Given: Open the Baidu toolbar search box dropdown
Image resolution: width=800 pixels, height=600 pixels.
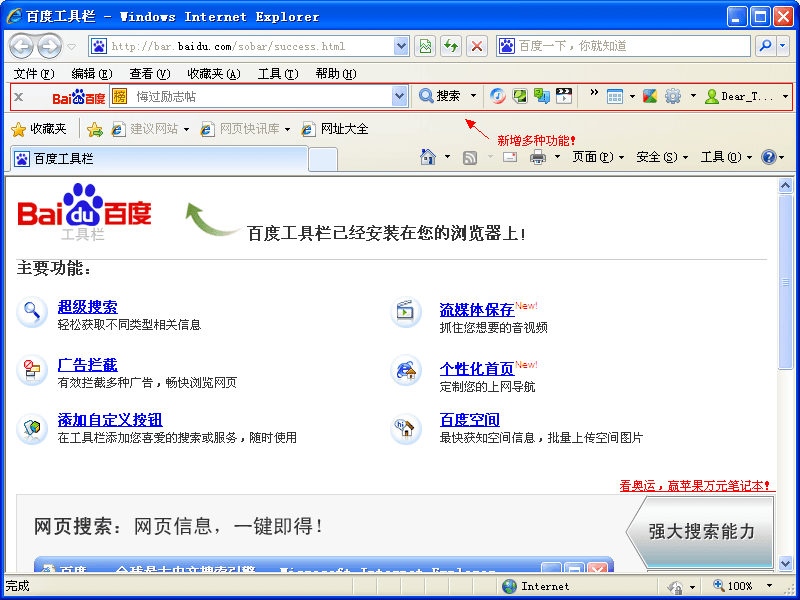Looking at the screenshot, I should click(x=400, y=96).
